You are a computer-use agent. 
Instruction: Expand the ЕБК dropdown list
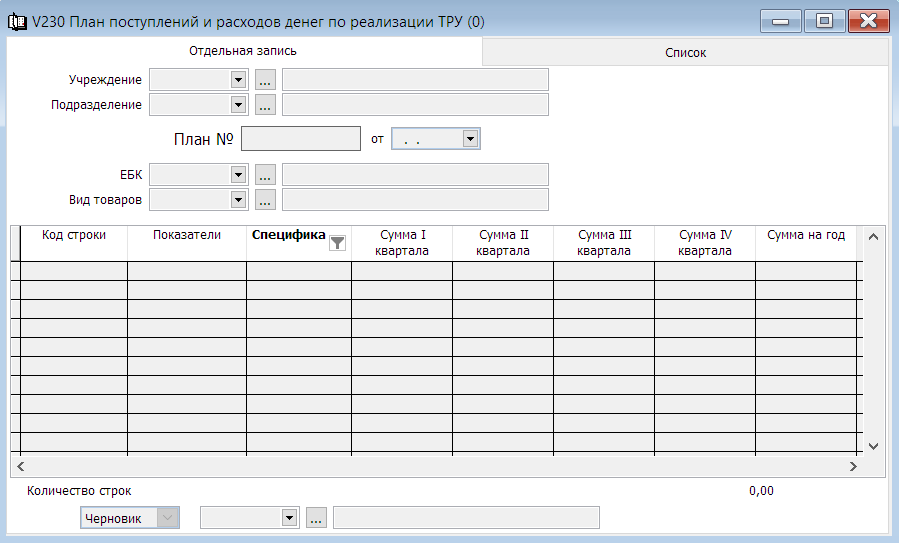pos(239,175)
